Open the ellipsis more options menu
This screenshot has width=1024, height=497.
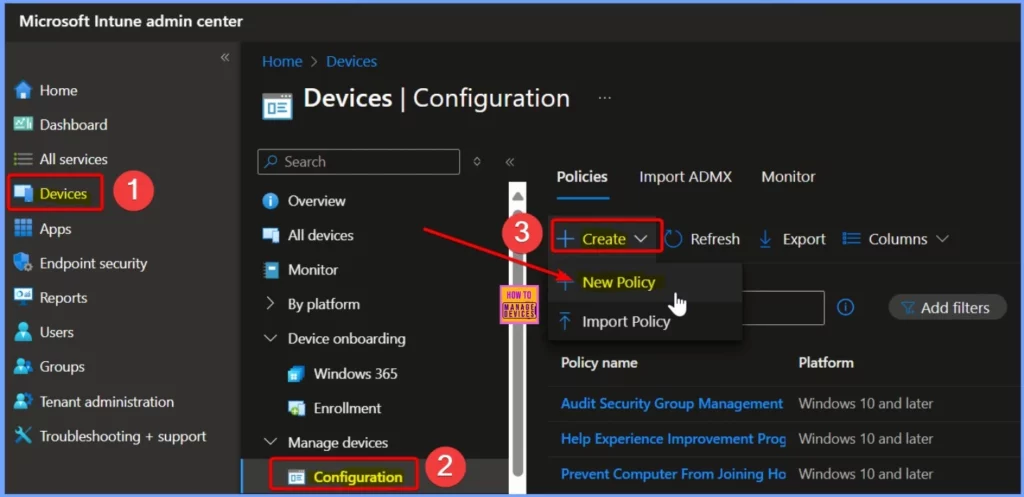coord(605,98)
